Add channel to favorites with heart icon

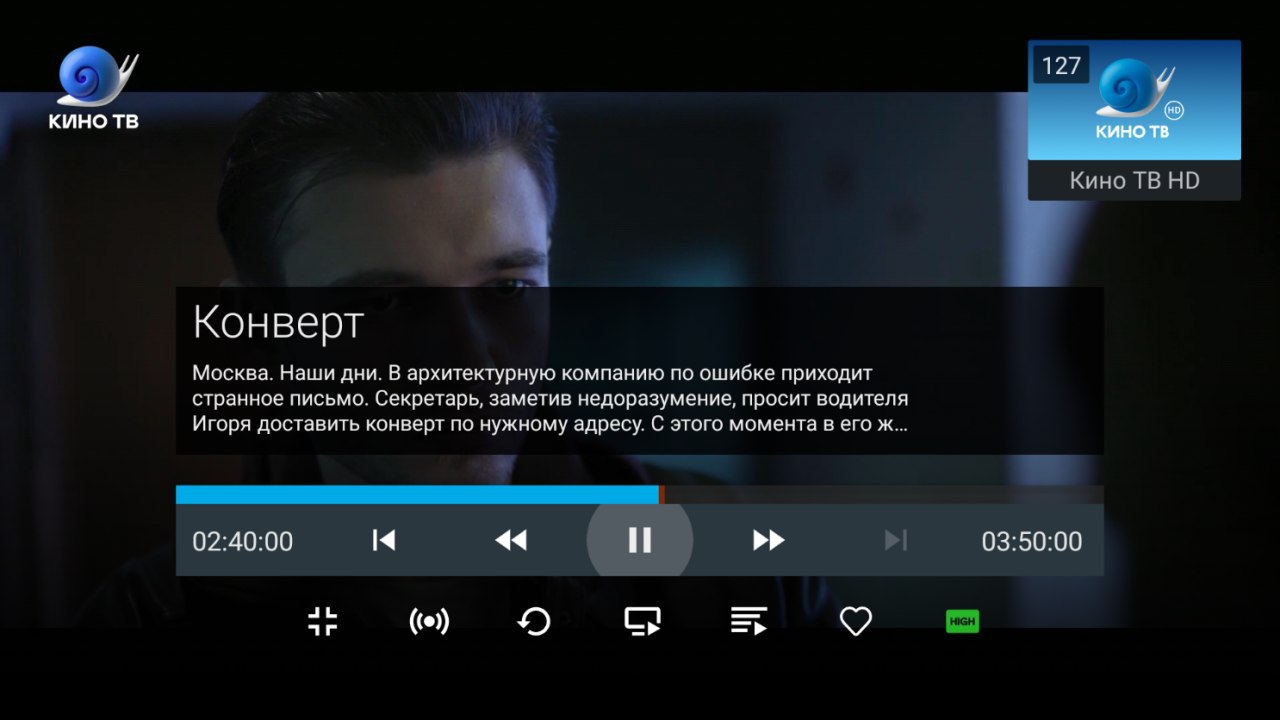point(856,622)
